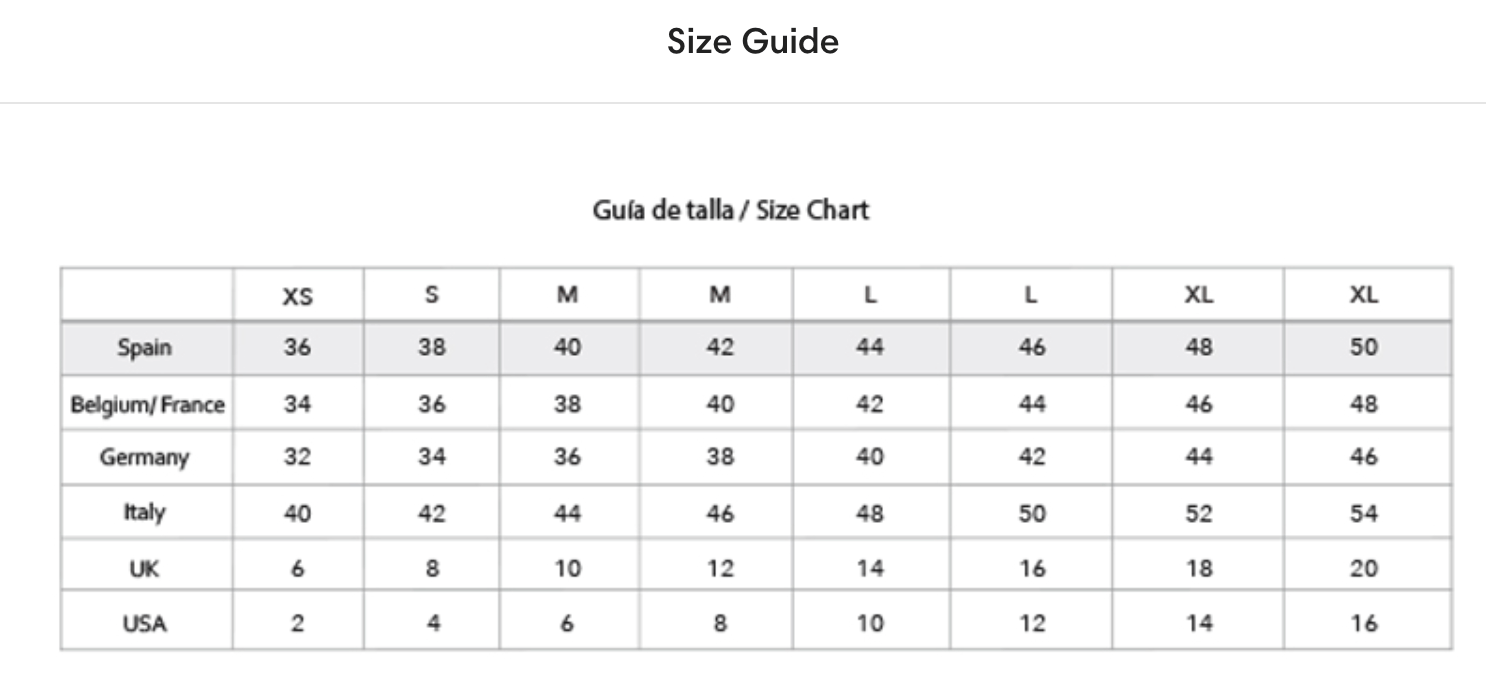Screen dimensions: 1486x698
Task: Click the "Size Guide" heading
Action: (x=752, y=42)
